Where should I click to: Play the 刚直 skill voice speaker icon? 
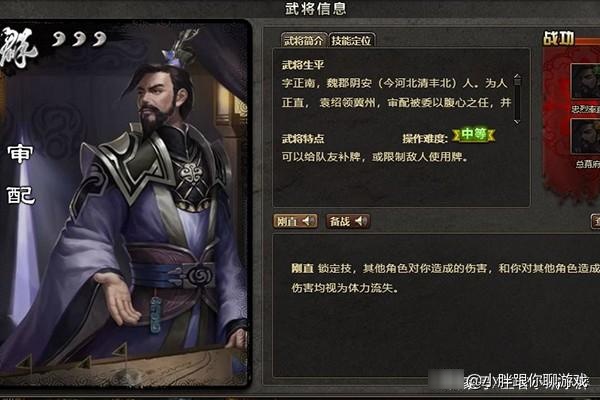[308, 221]
